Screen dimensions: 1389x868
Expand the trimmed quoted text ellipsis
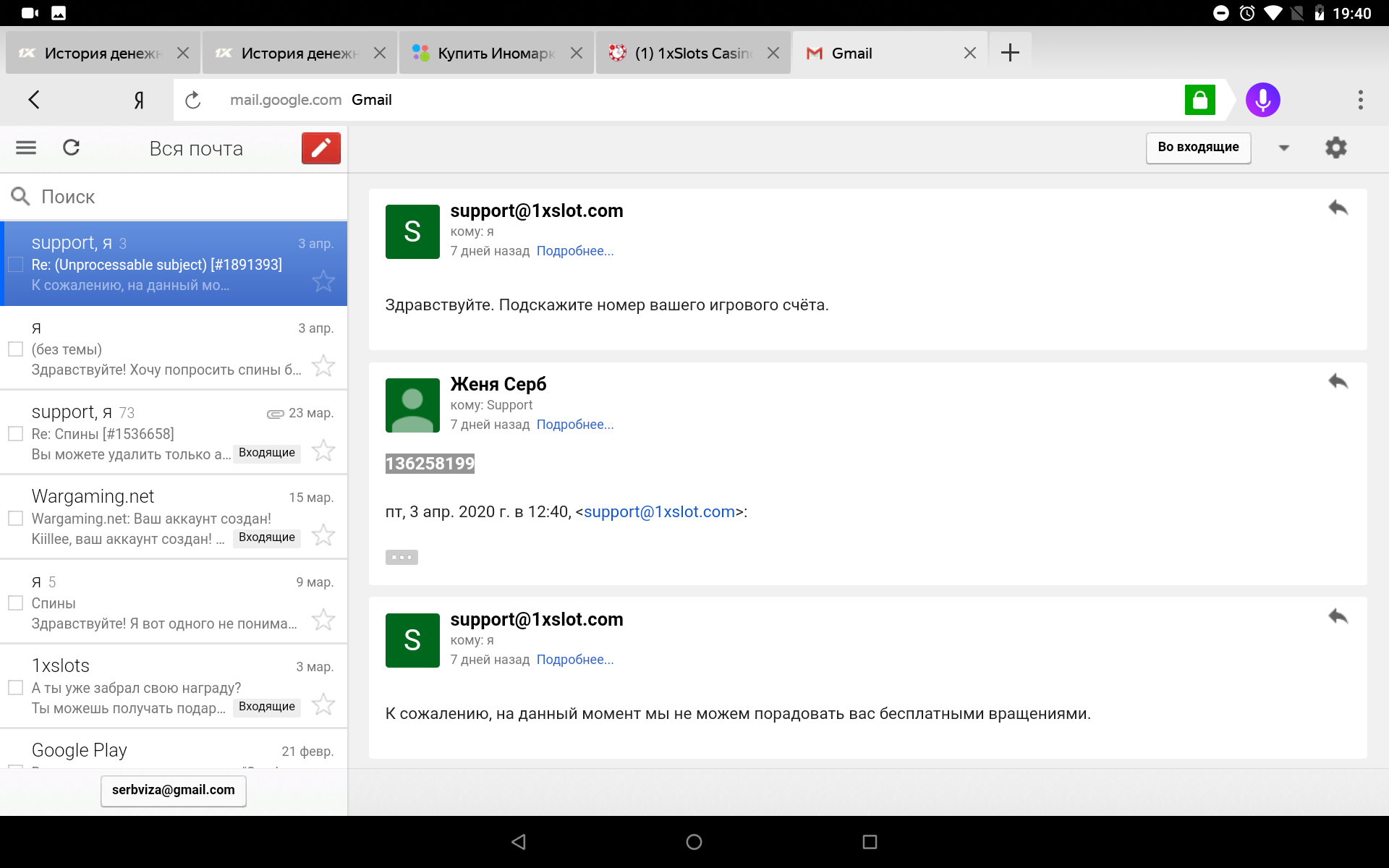(x=402, y=557)
